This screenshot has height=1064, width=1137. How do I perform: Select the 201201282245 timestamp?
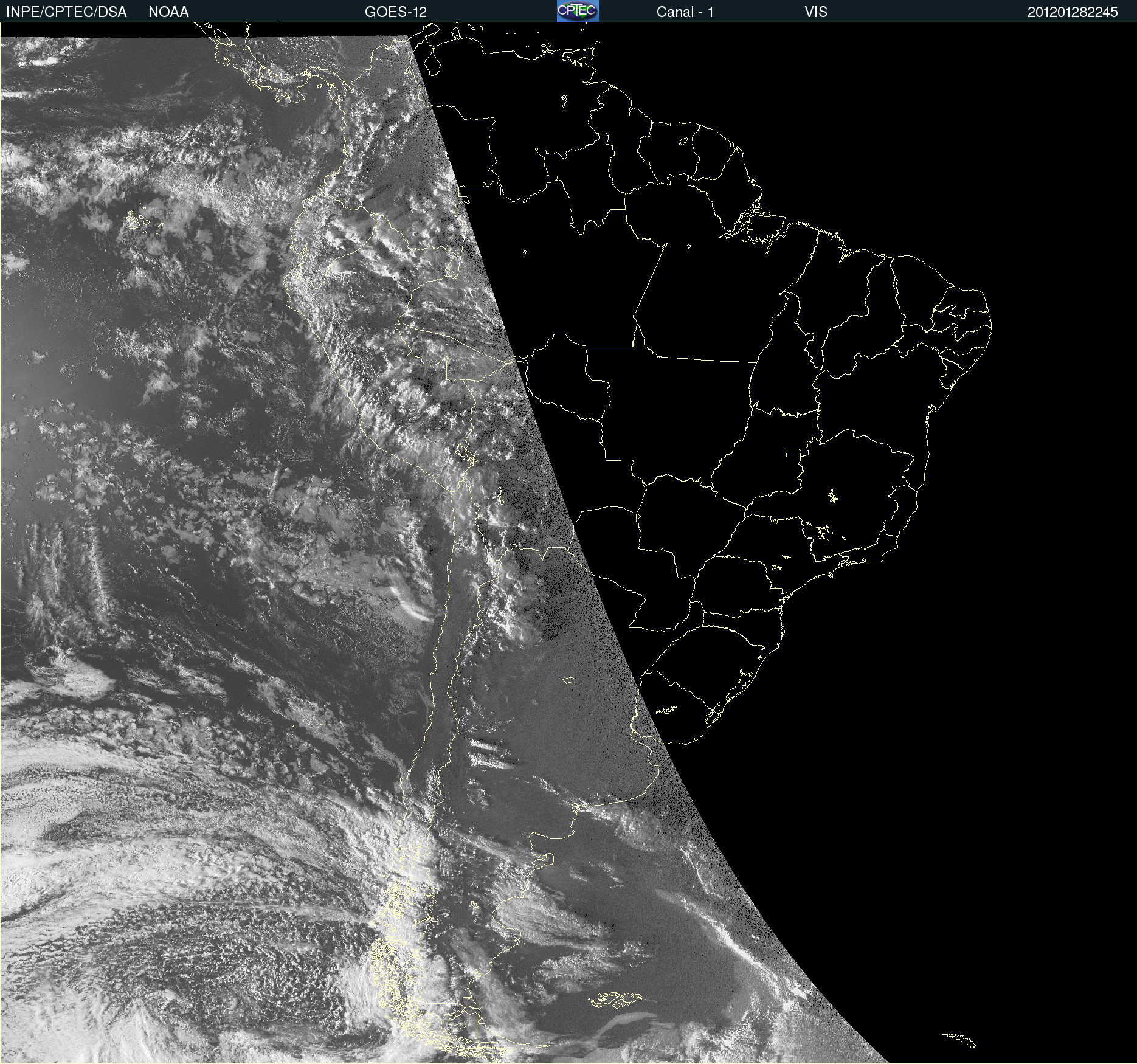click(1073, 12)
